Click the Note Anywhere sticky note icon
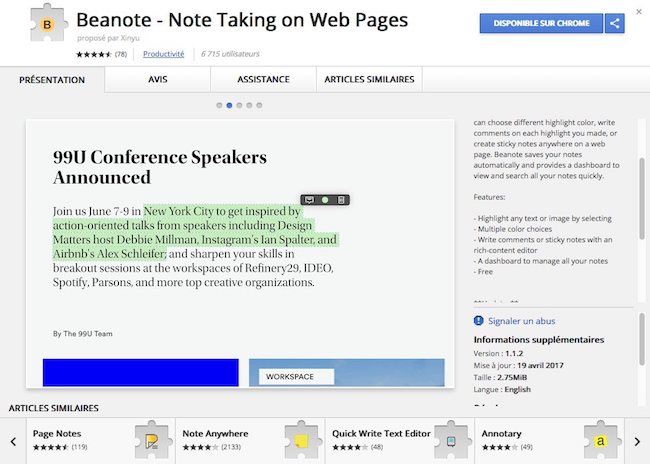Image resolution: width=650 pixels, height=464 pixels. tap(300, 440)
